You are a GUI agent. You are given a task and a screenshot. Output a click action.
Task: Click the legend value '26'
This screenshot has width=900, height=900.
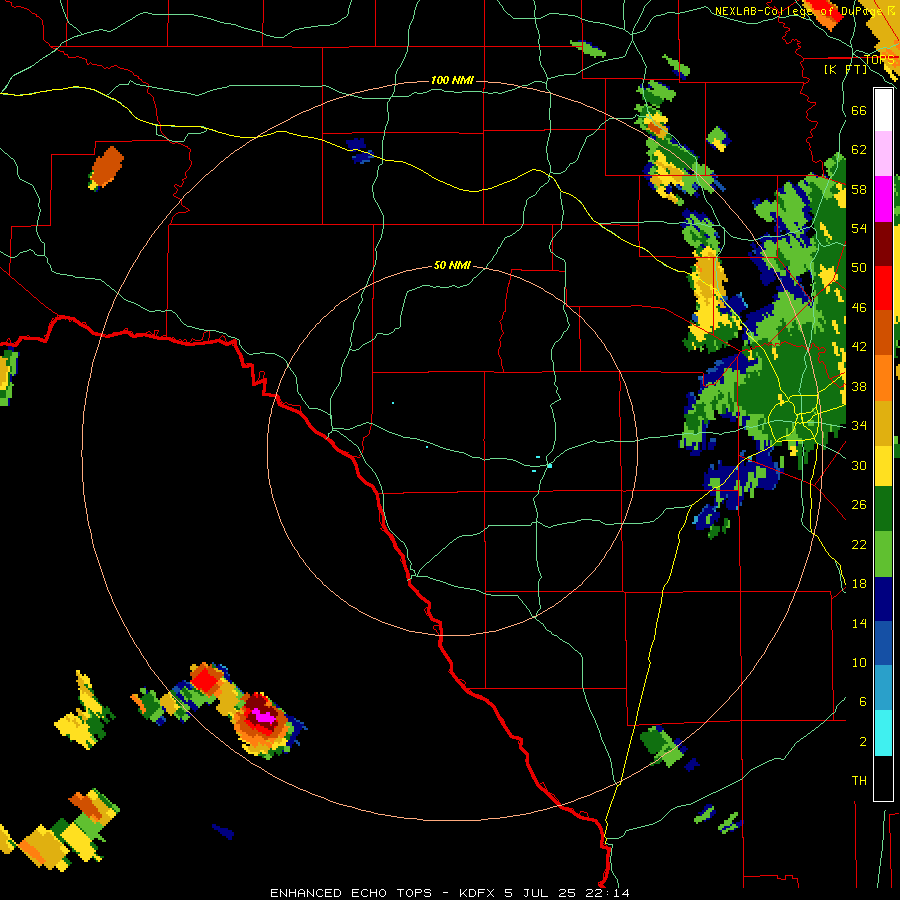(x=859, y=505)
